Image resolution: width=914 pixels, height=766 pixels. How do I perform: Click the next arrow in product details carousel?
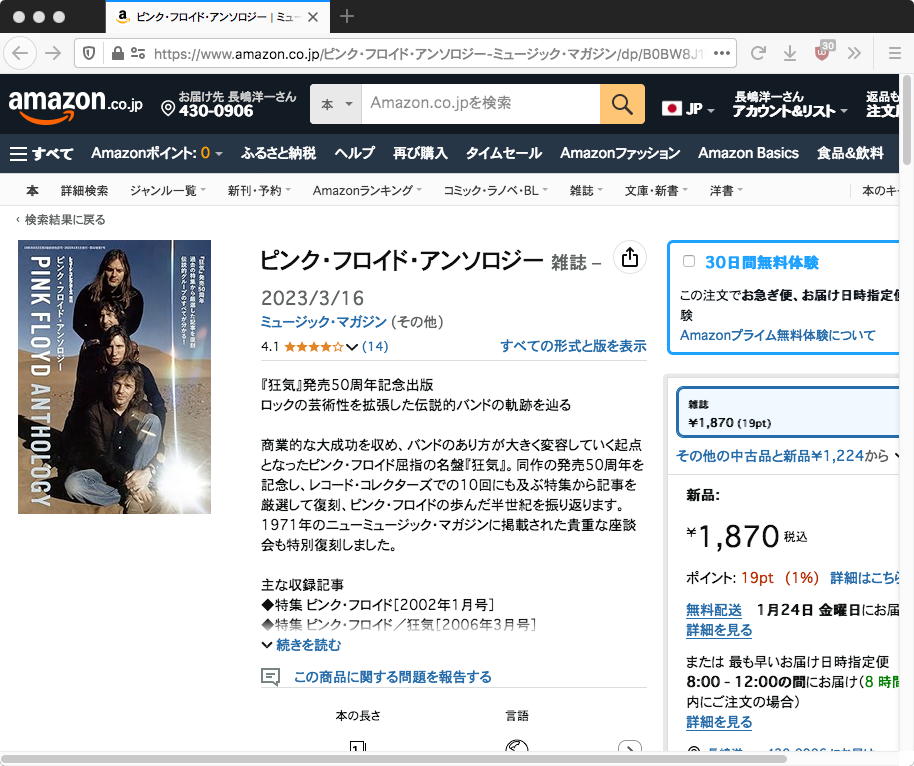coord(630,749)
